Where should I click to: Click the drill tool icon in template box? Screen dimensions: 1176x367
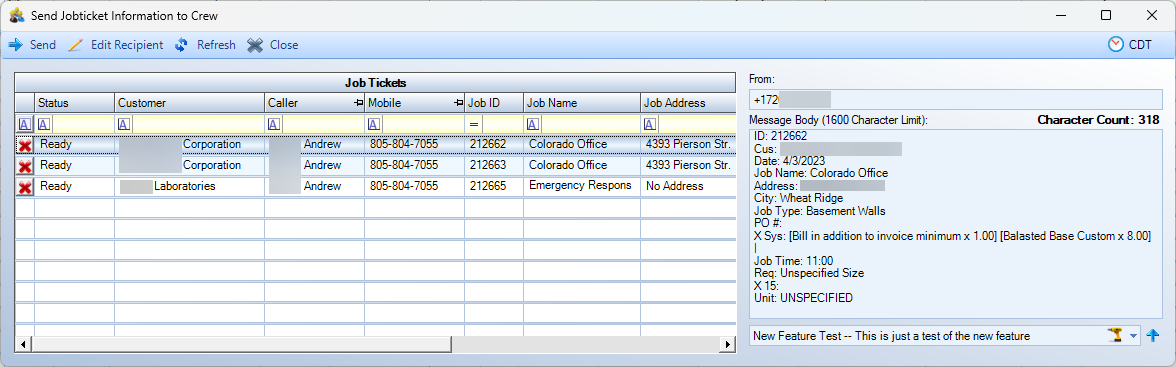coord(1114,335)
